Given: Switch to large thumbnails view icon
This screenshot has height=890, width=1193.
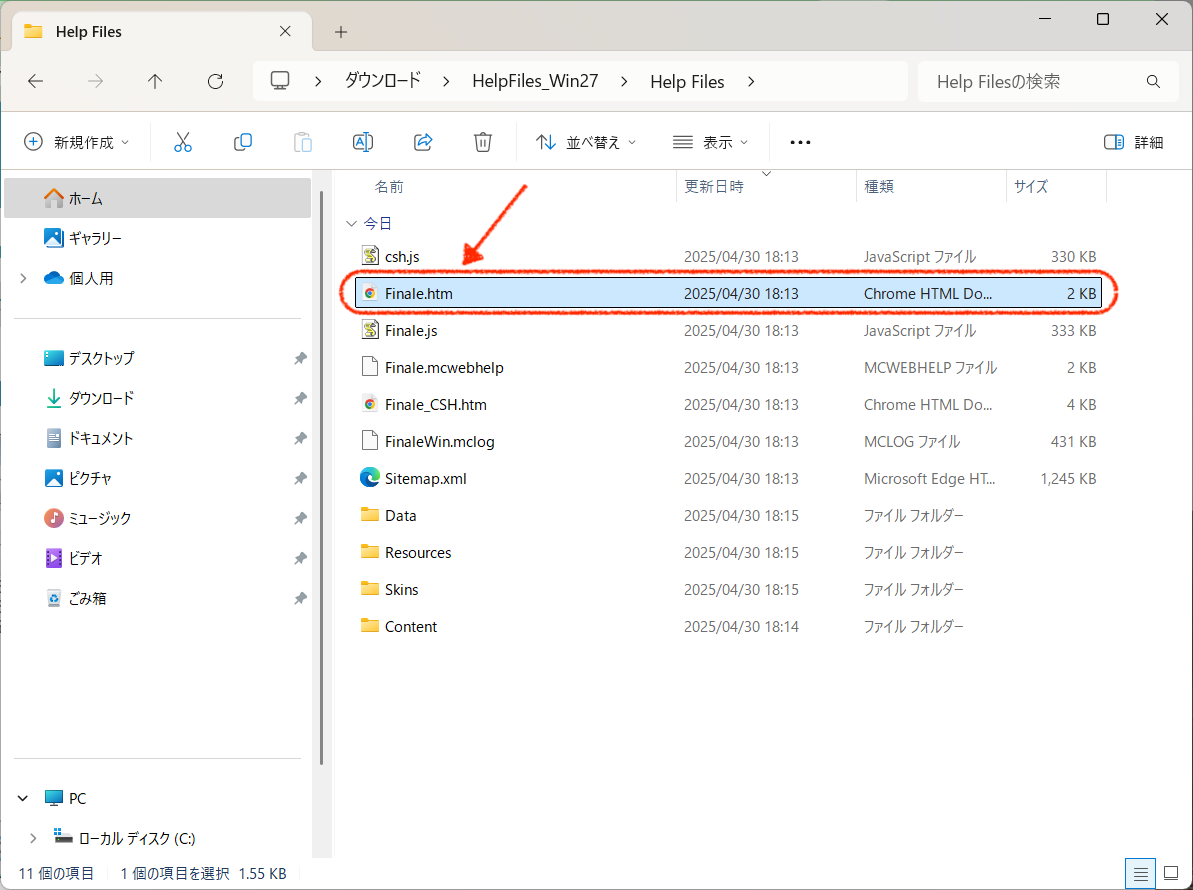Looking at the screenshot, I should click(1172, 874).
